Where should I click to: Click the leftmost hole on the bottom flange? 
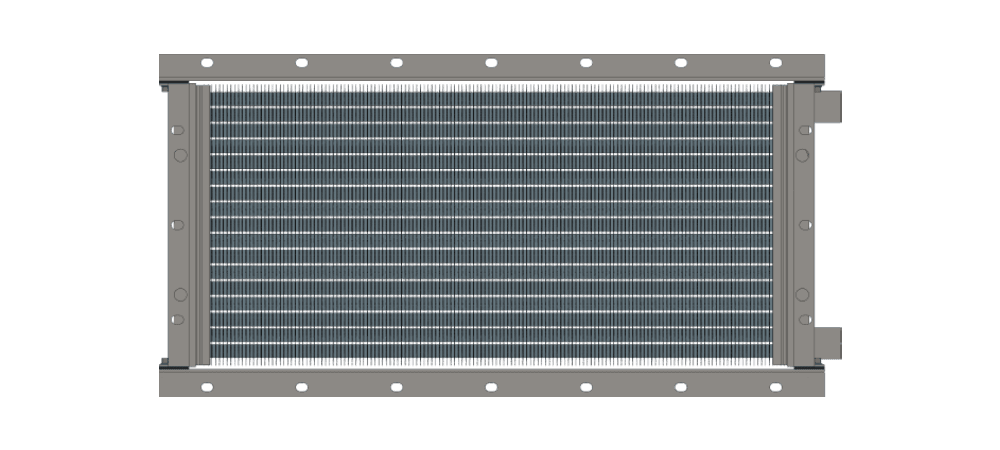pyautogui.click(x=207, y=387)
